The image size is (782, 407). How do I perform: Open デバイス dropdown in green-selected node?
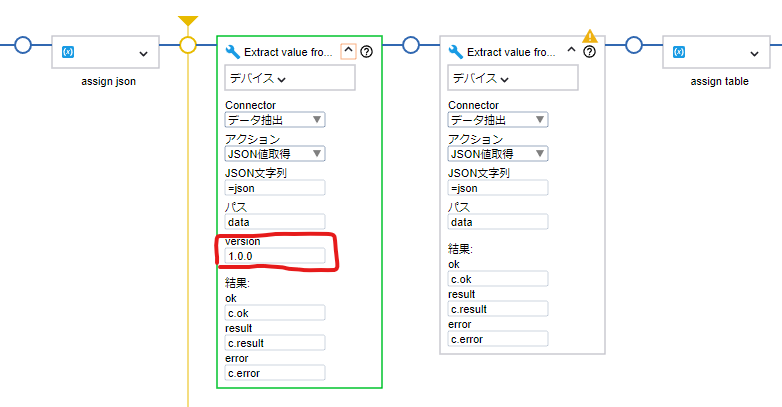click(290, 78)
